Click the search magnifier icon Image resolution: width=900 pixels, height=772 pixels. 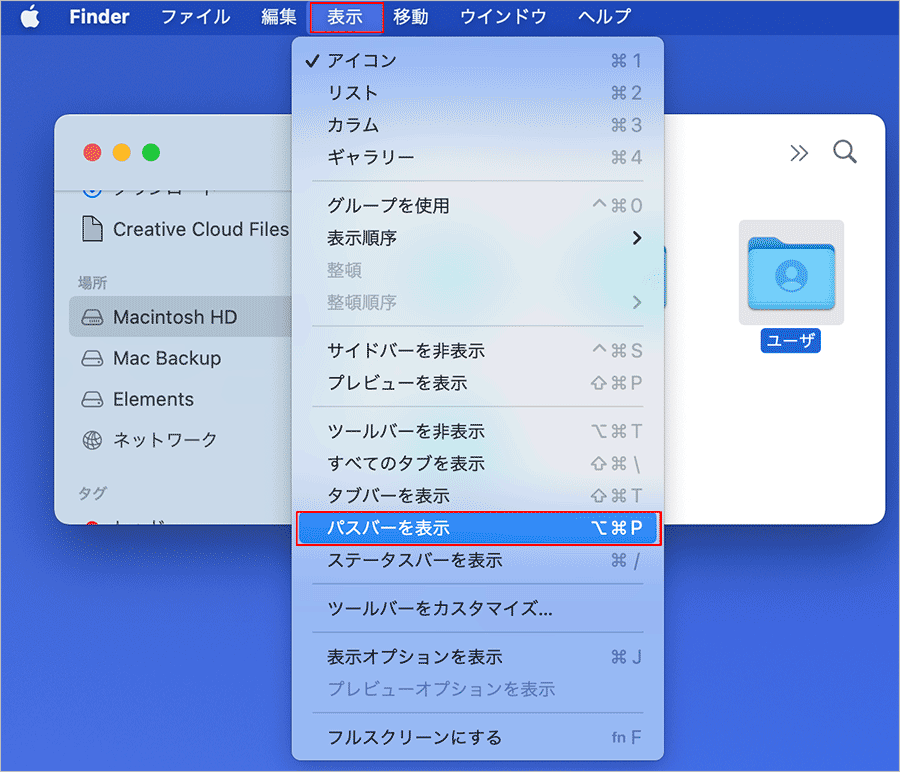pyautogui.click(x=845, y=152)
